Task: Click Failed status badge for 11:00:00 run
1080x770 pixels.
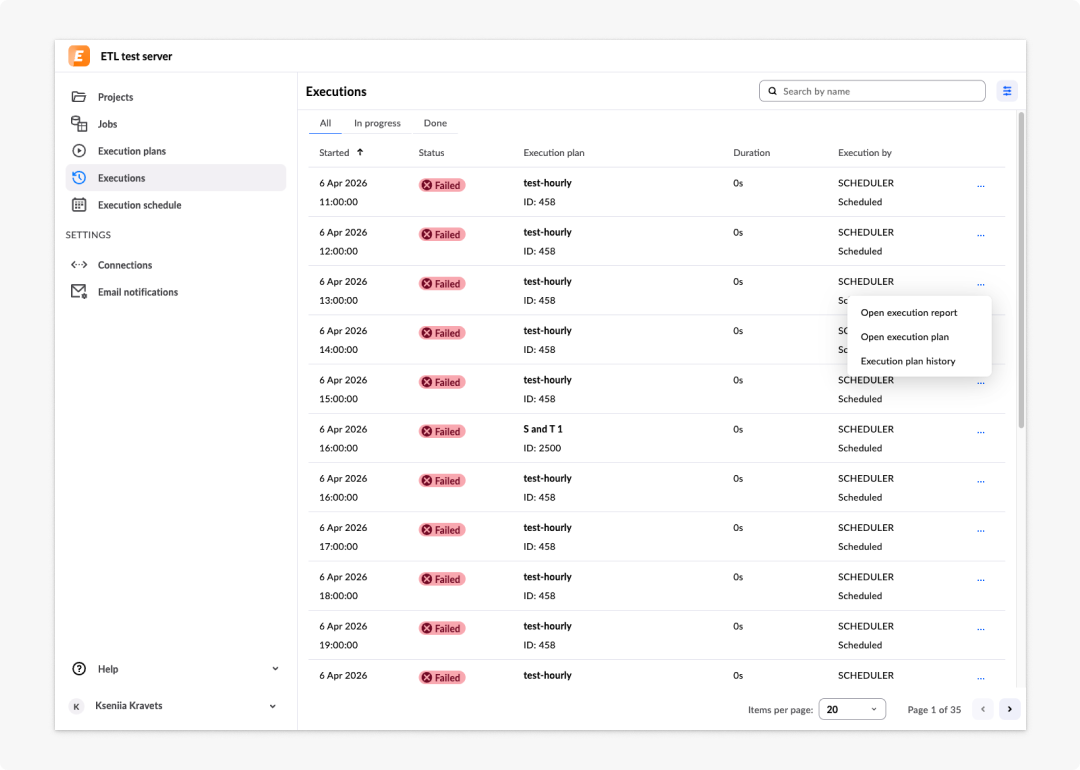Action: pos(442,185)
